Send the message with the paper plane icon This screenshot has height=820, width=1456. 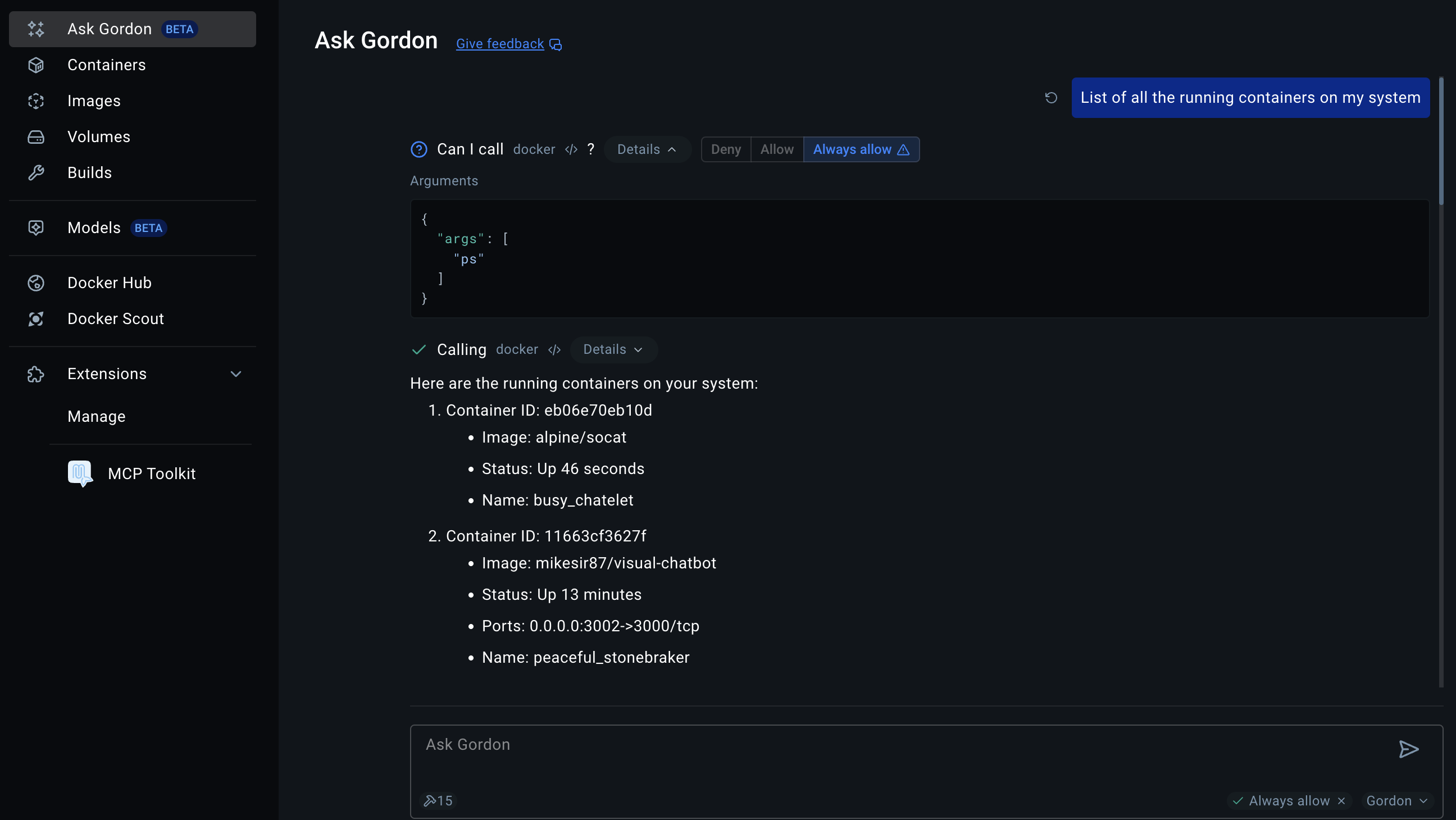tap(1408, 749)
